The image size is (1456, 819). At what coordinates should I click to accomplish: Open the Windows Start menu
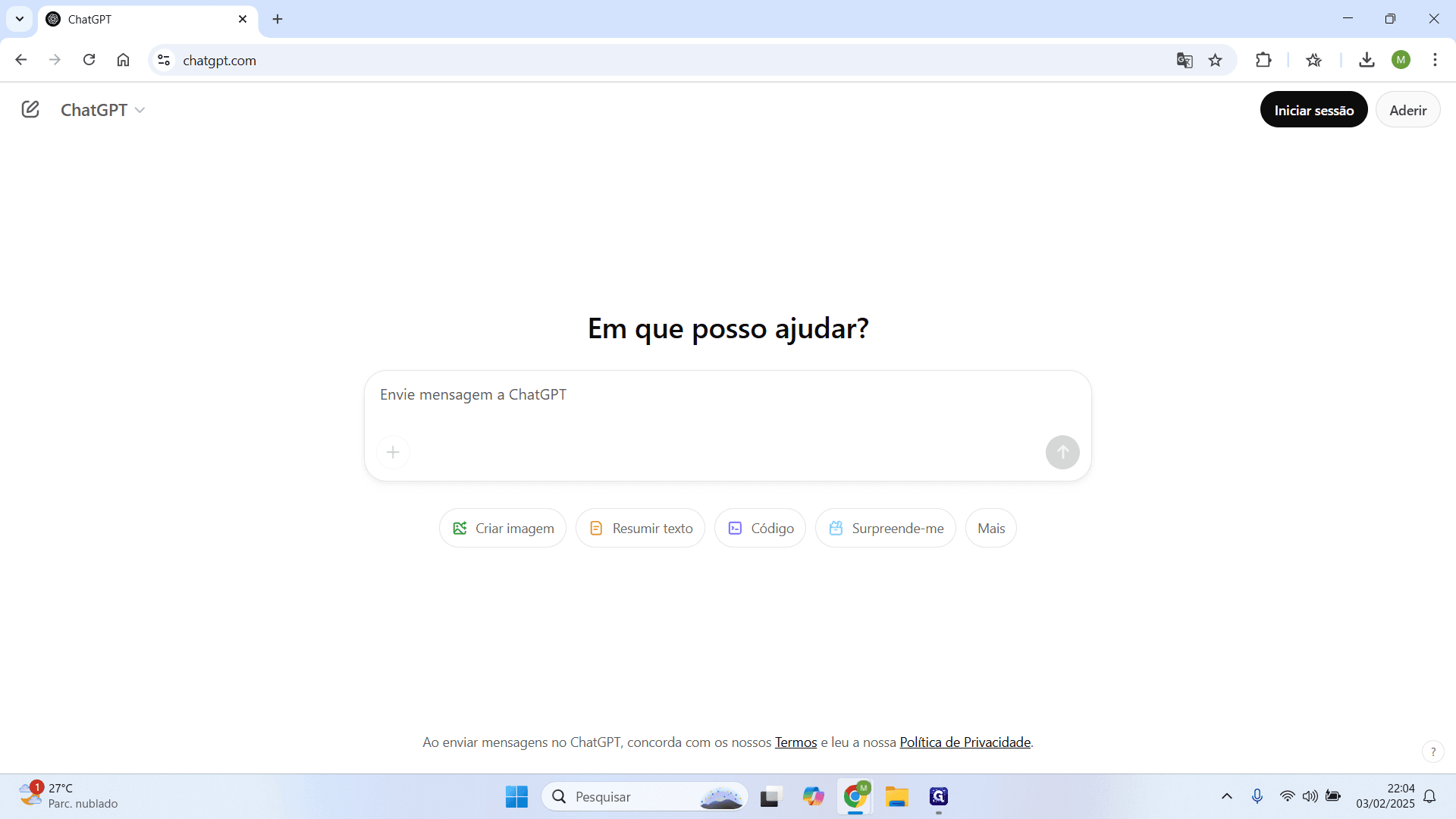point(516,797)
